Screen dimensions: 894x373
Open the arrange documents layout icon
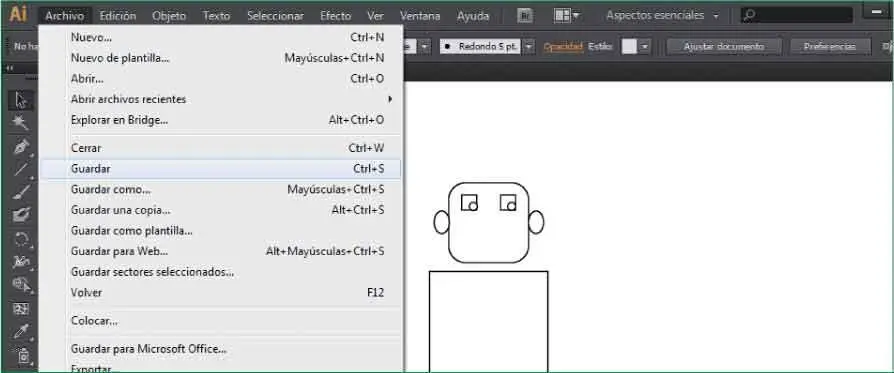click(x=567, y=16)
